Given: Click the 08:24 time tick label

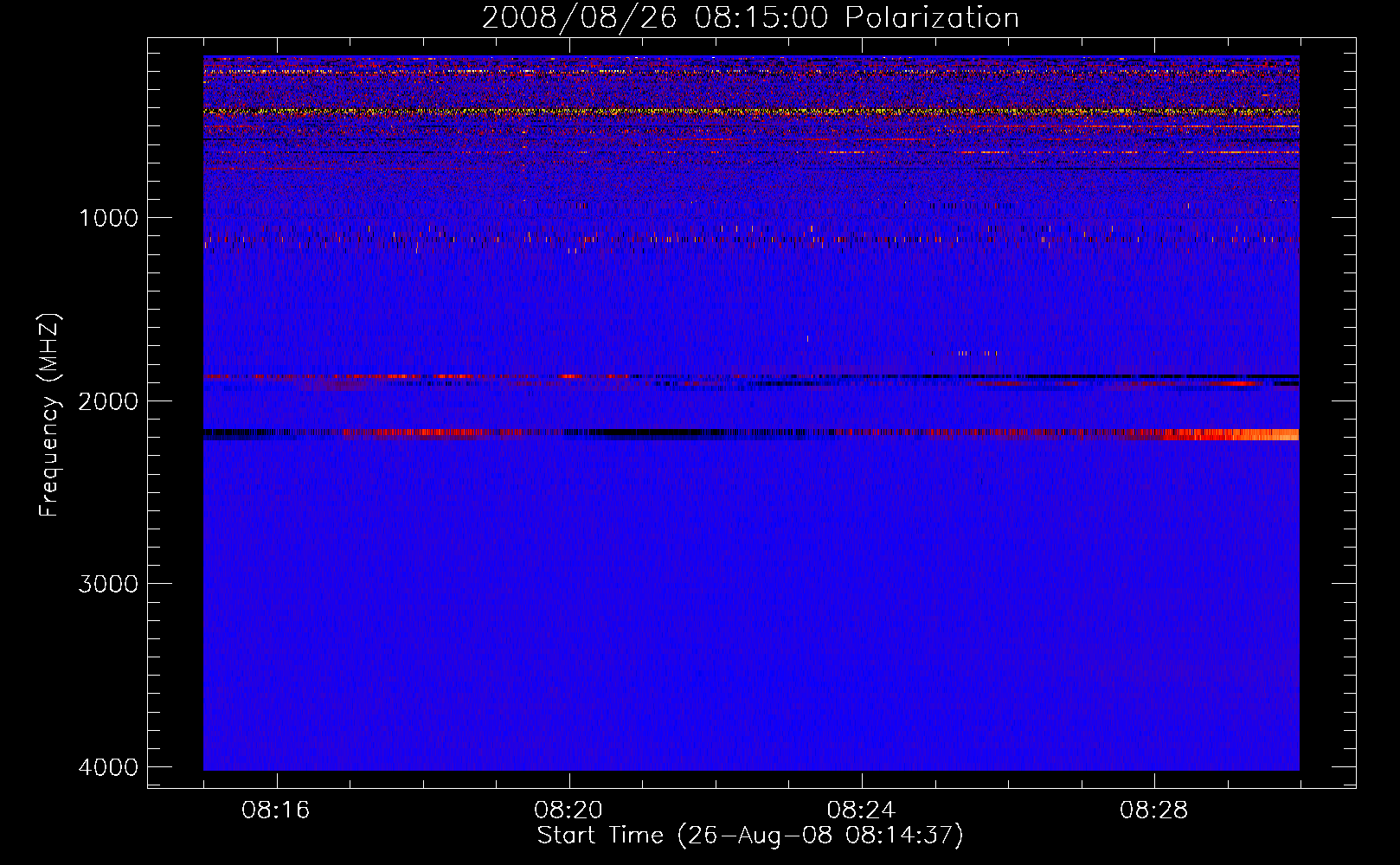Looking at the screenshot, I should [861, 811].
